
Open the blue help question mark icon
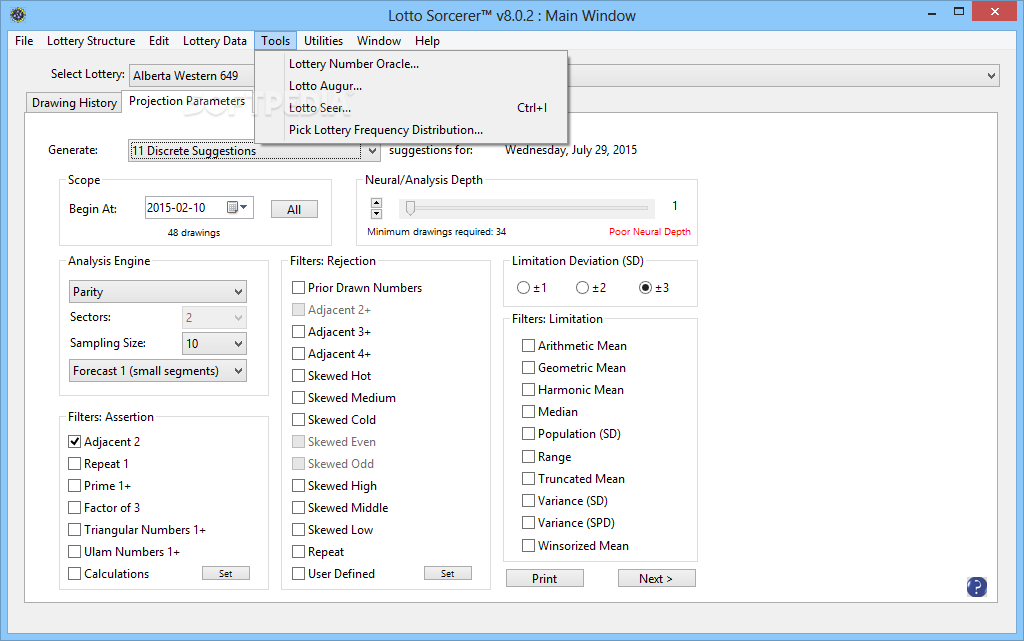pyautogui.click(x=976, y=586)
